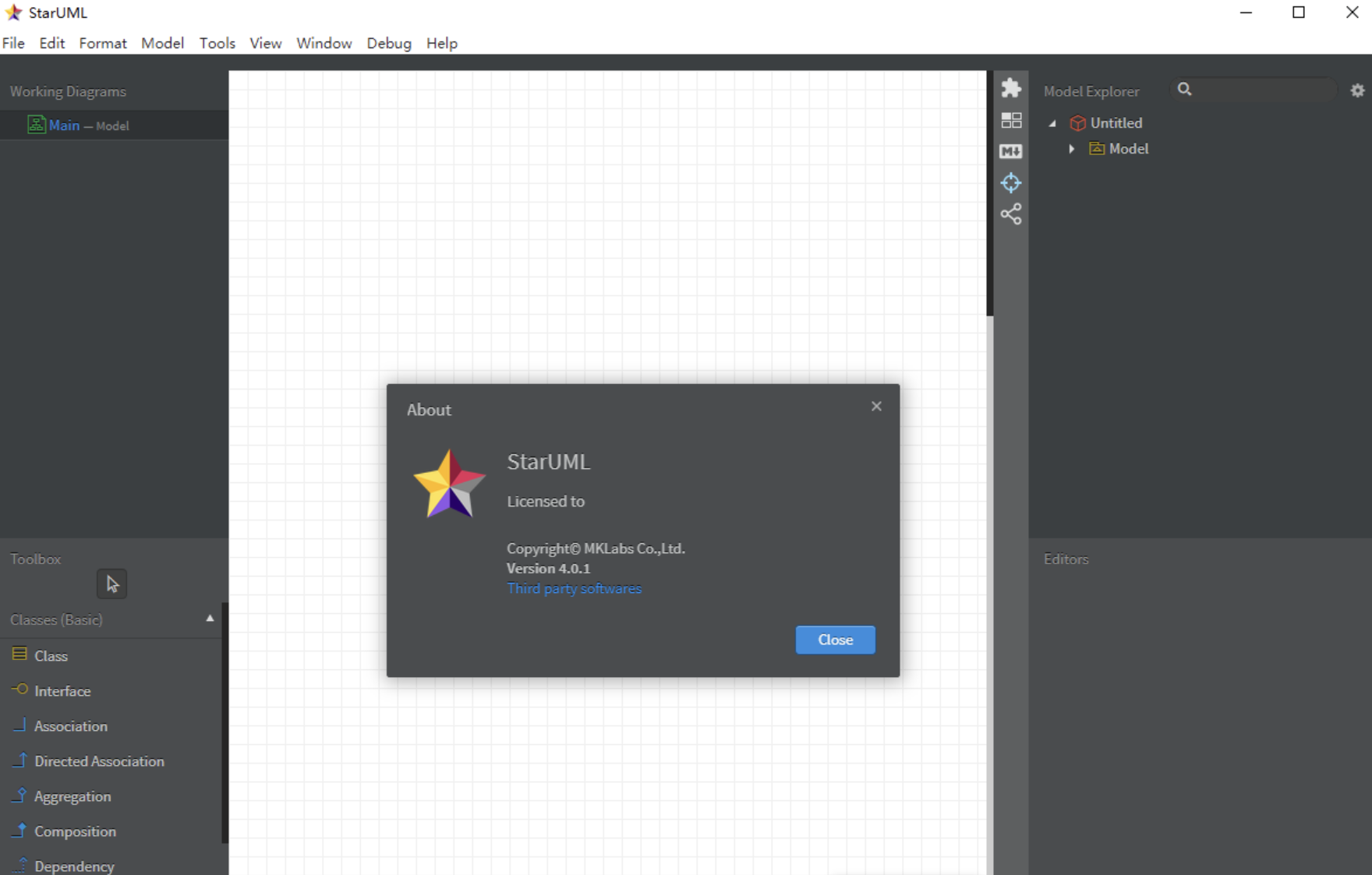Click the share icon in right sidebar

coord(1011,213)
